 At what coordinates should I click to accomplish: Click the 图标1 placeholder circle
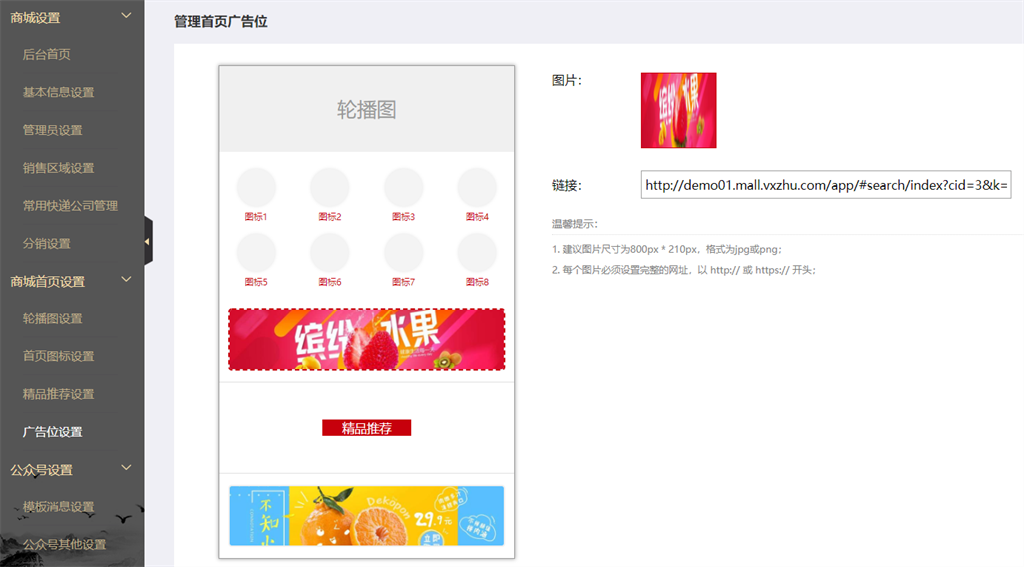pos(256,188)
